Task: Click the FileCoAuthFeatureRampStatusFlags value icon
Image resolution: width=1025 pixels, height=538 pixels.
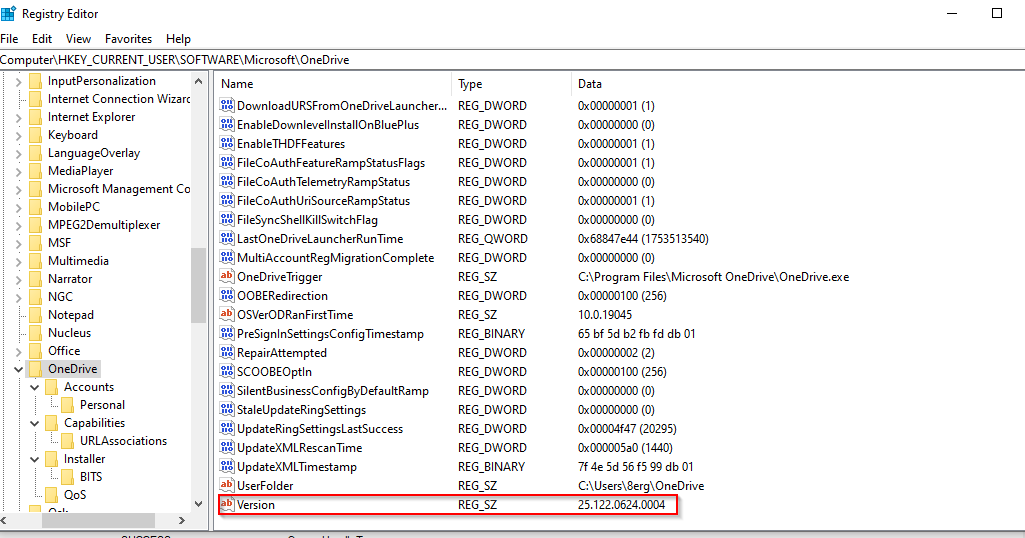Action: click(227, 162)
